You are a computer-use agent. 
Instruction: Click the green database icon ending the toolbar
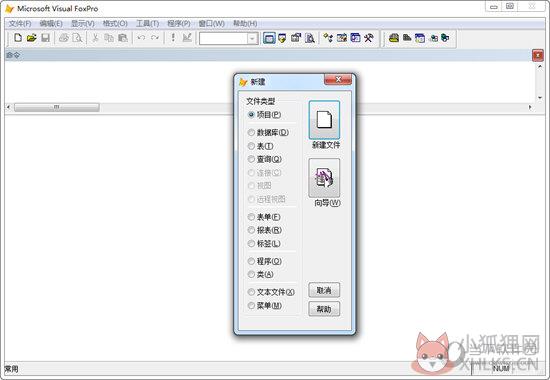coord(445,38)
